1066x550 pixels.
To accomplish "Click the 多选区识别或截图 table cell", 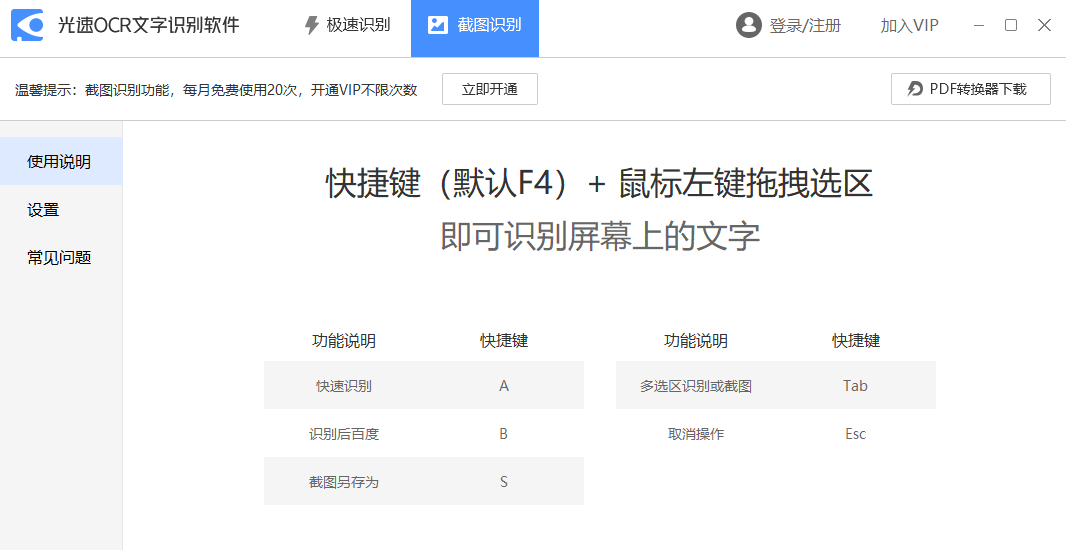I will point(696,385).
